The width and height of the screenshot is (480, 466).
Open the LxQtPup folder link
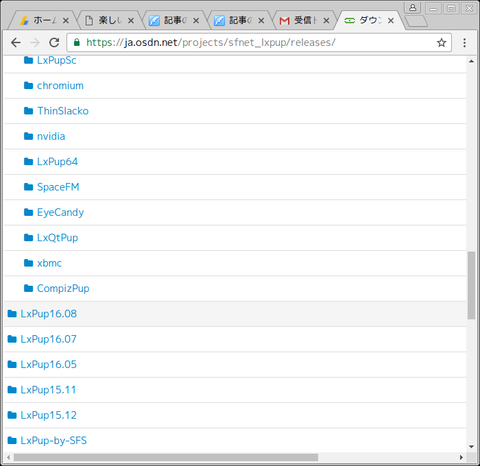(x=58, y=238)
